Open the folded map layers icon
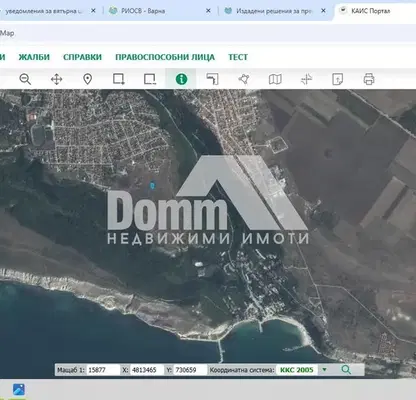The image size is (416, 400). click(x=275, y=79)
